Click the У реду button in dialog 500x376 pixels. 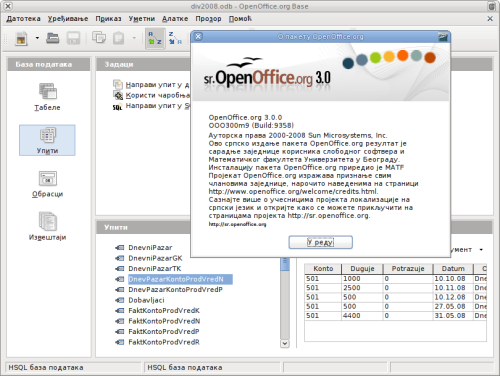coord(320,242)
